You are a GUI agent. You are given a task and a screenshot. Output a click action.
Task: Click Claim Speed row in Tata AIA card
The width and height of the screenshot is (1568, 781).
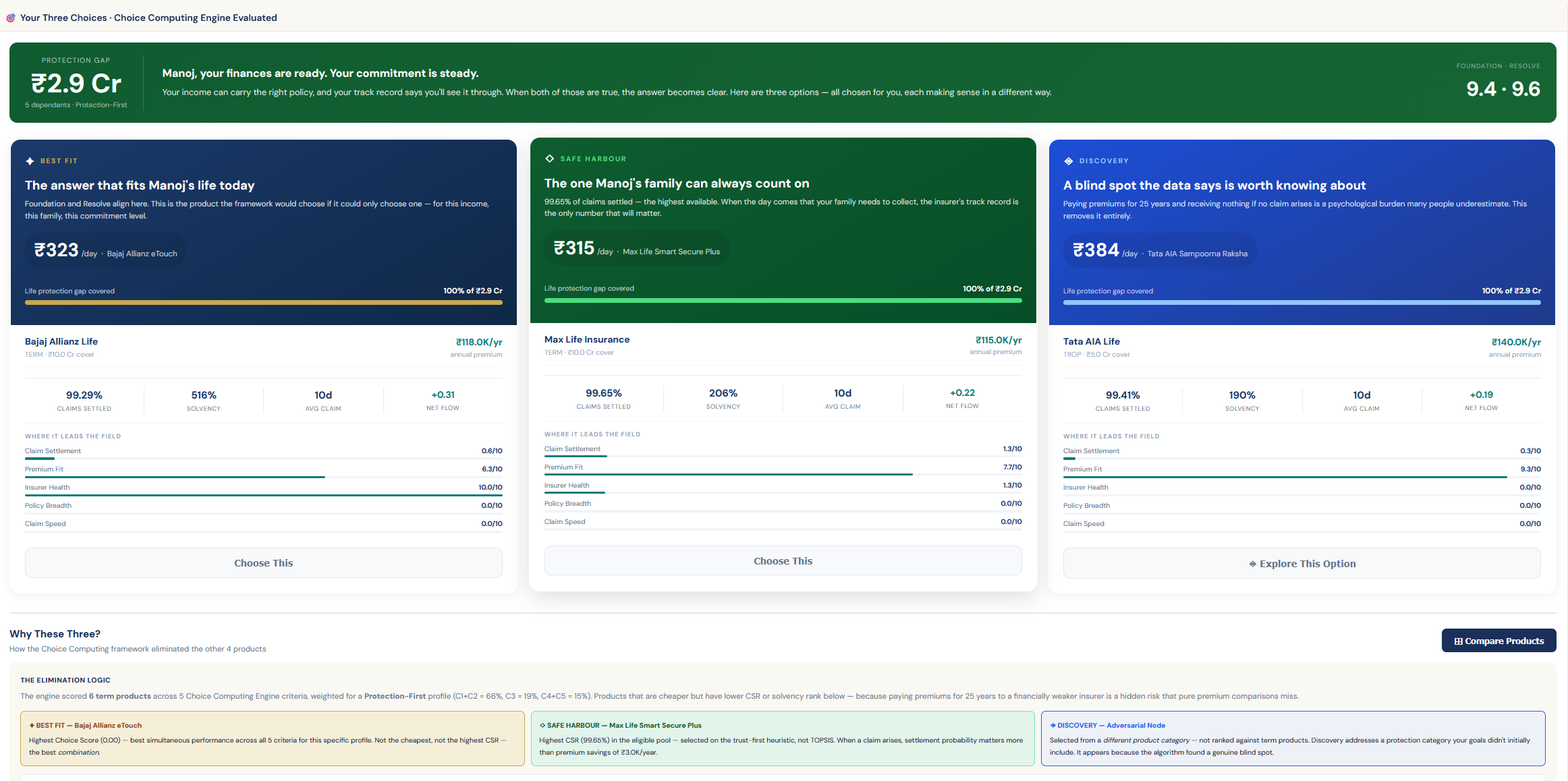click(1301, 525)
